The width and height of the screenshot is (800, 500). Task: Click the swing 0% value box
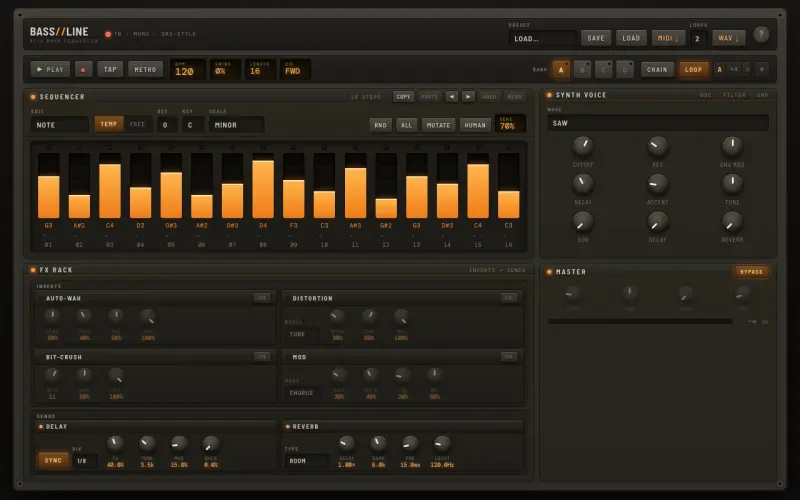coord(225,69)
